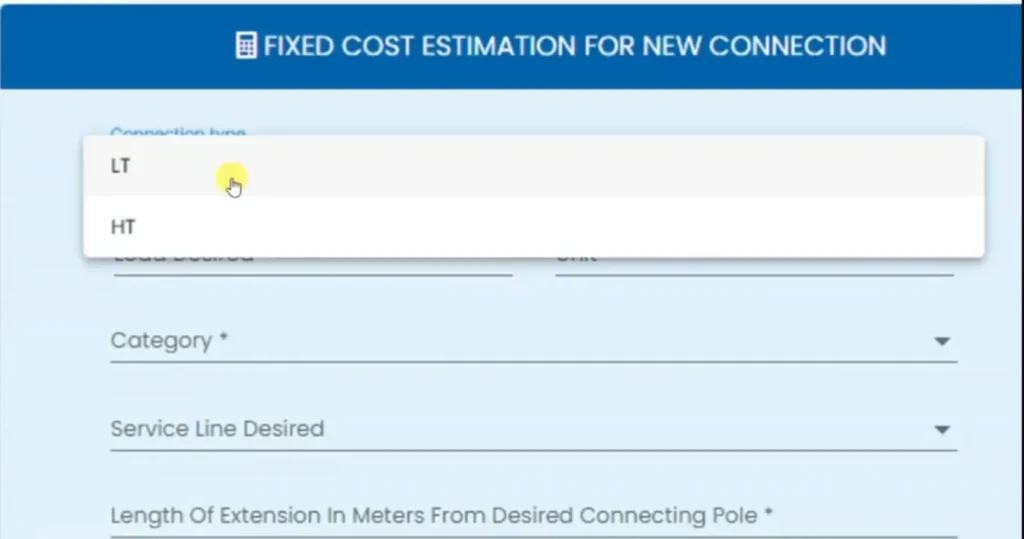The height and width of the screenshot is (539, 1024).
Task: Click the required asterisk beside Category
Action: (x=224, y=340)
